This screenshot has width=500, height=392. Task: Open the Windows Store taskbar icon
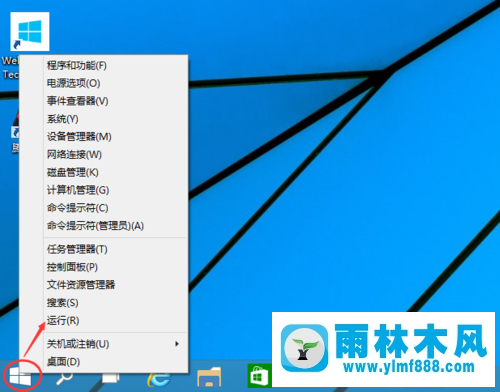(259, 377)
